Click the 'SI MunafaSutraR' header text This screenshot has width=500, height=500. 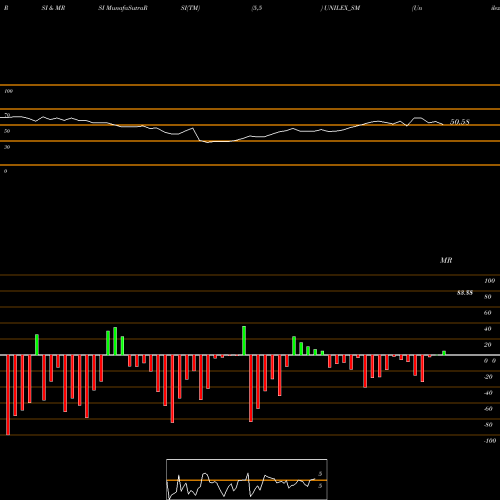[123, 8]
